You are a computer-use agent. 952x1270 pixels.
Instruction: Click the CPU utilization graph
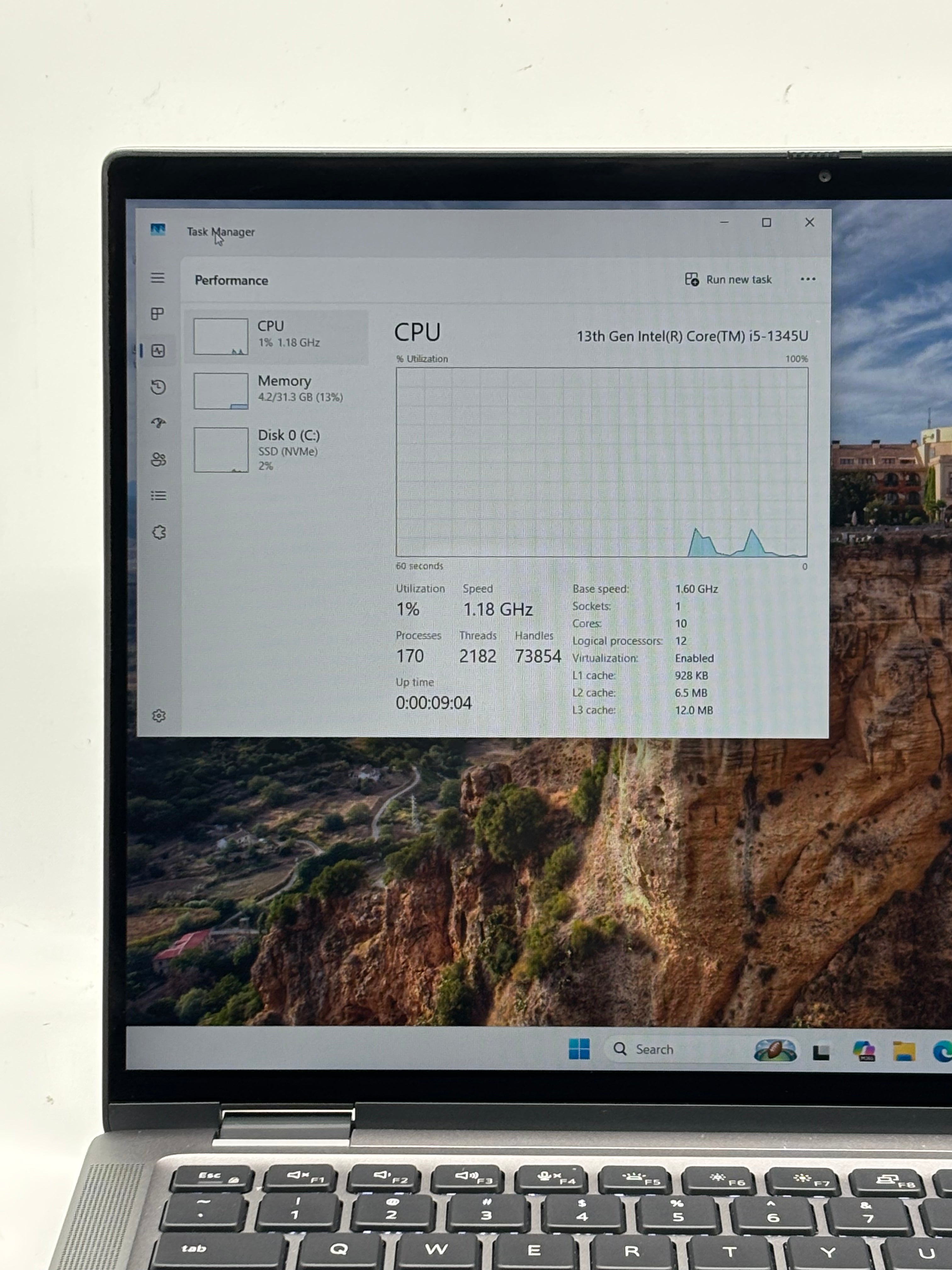601,462
